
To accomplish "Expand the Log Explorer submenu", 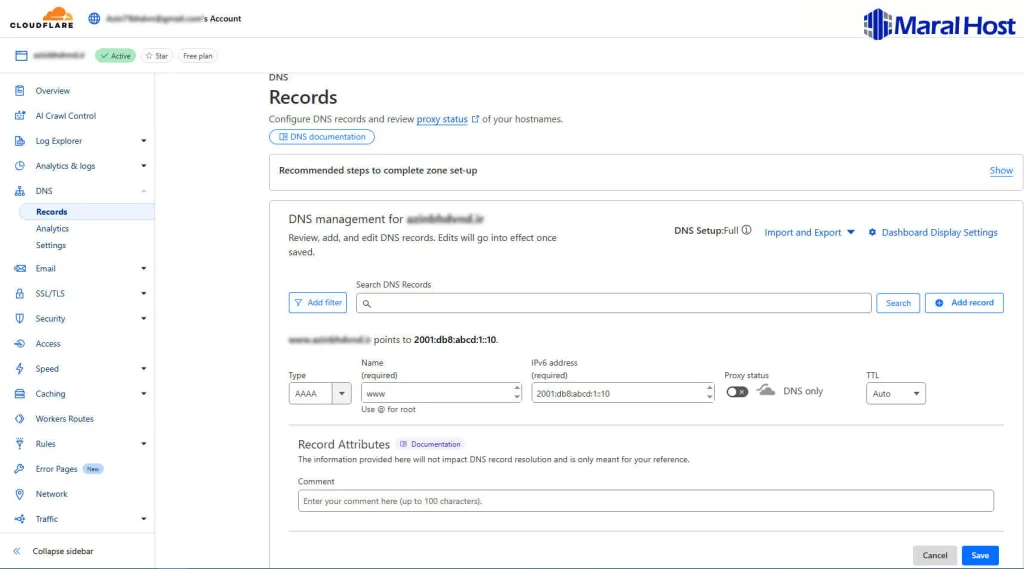I will [x=144, y=141].
